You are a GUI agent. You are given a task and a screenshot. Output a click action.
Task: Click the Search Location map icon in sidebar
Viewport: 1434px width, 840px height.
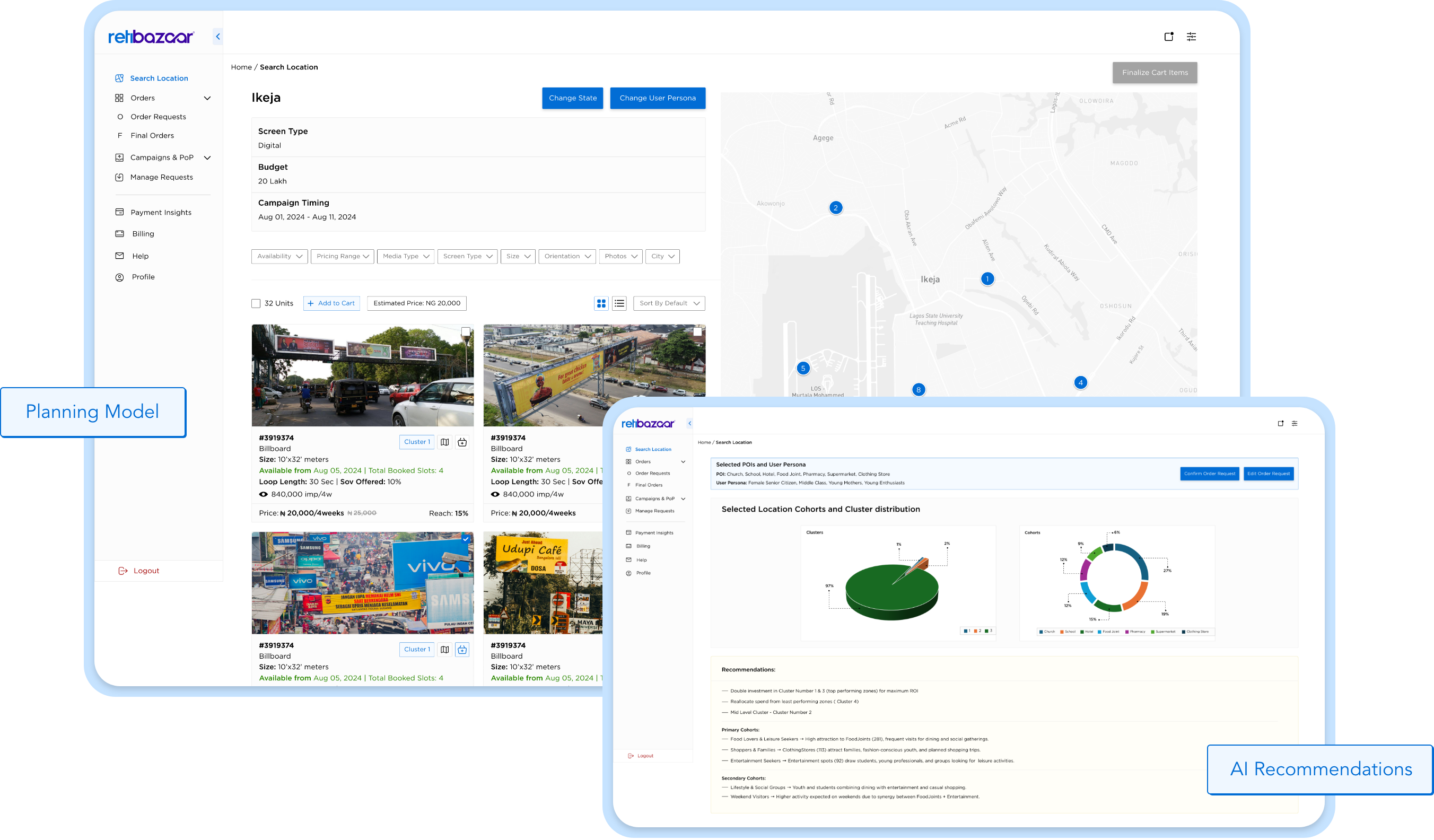click(119, 78)
